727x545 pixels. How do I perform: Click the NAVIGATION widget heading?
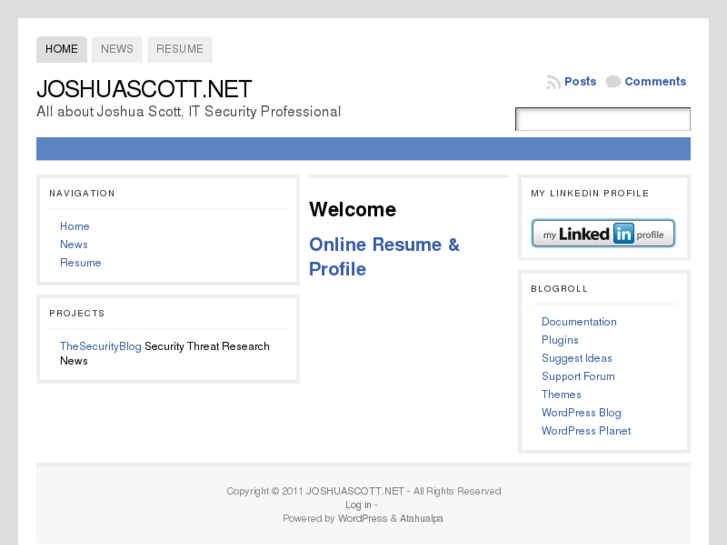click(82, 193)
